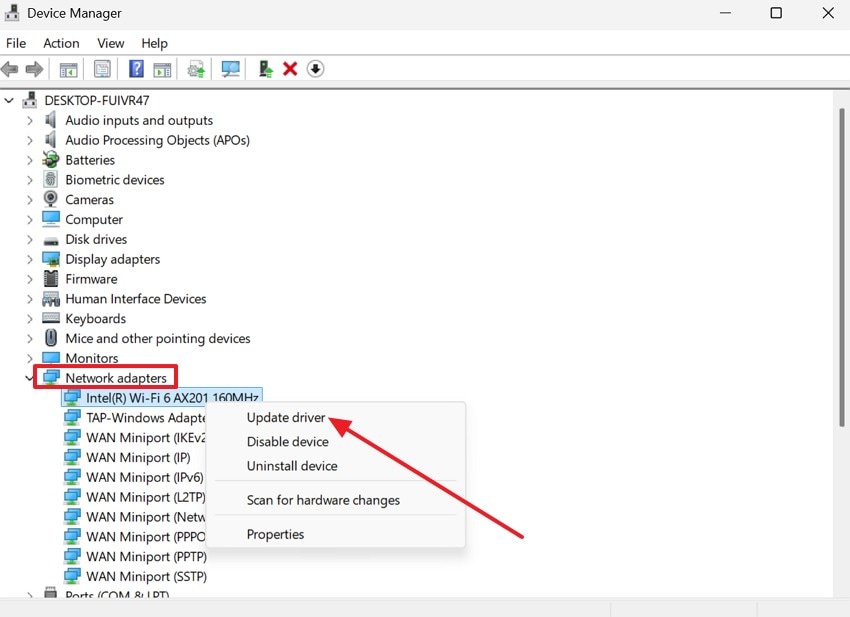The width and height of the screenshot is (850, 617).
Task: Click the Firmware chip icon
Action: coord(50,279)
